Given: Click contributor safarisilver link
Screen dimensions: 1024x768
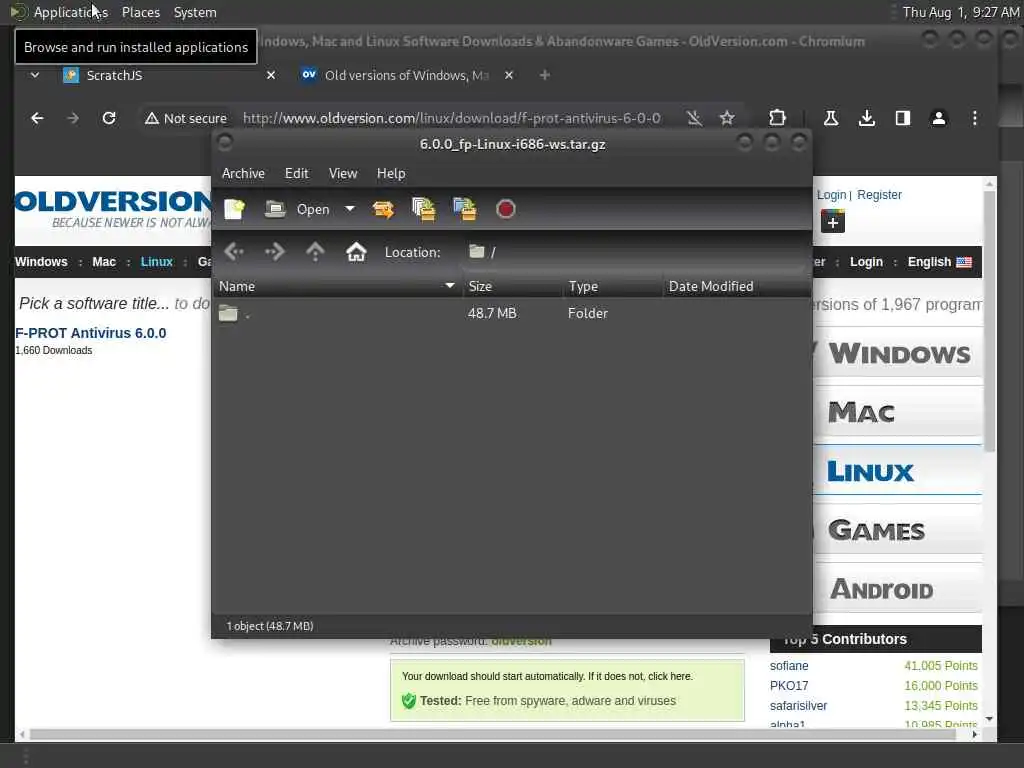Looking at the screenshot, I should (798, 706).
